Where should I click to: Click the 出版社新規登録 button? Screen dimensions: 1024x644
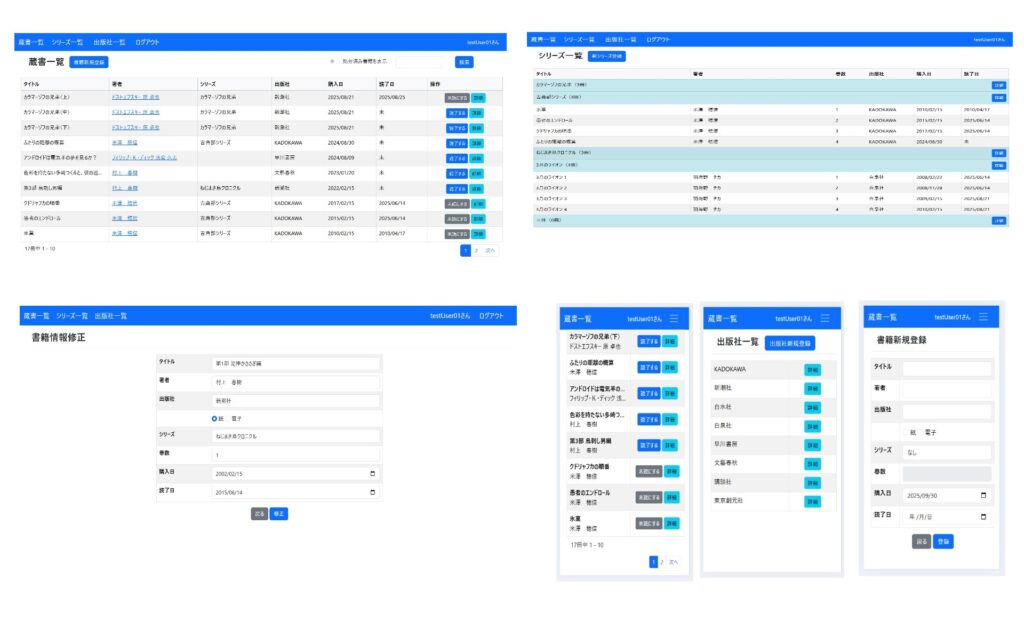click(792, 343)
